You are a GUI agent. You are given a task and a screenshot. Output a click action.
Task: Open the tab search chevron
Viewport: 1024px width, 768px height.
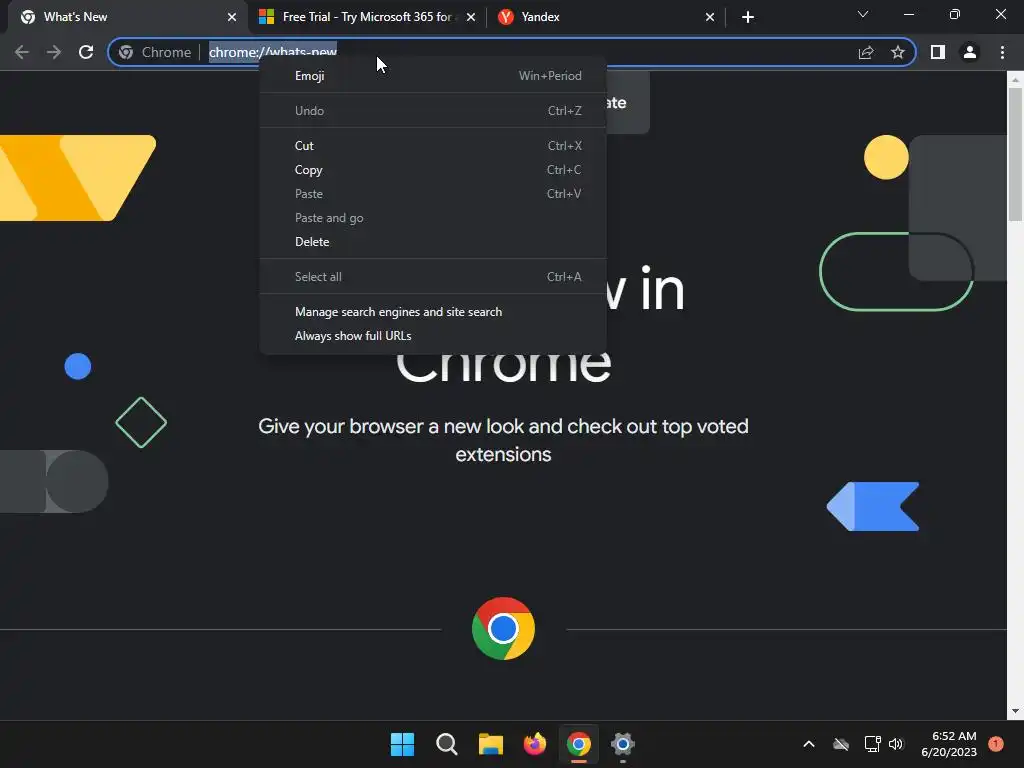click(863, 14)
